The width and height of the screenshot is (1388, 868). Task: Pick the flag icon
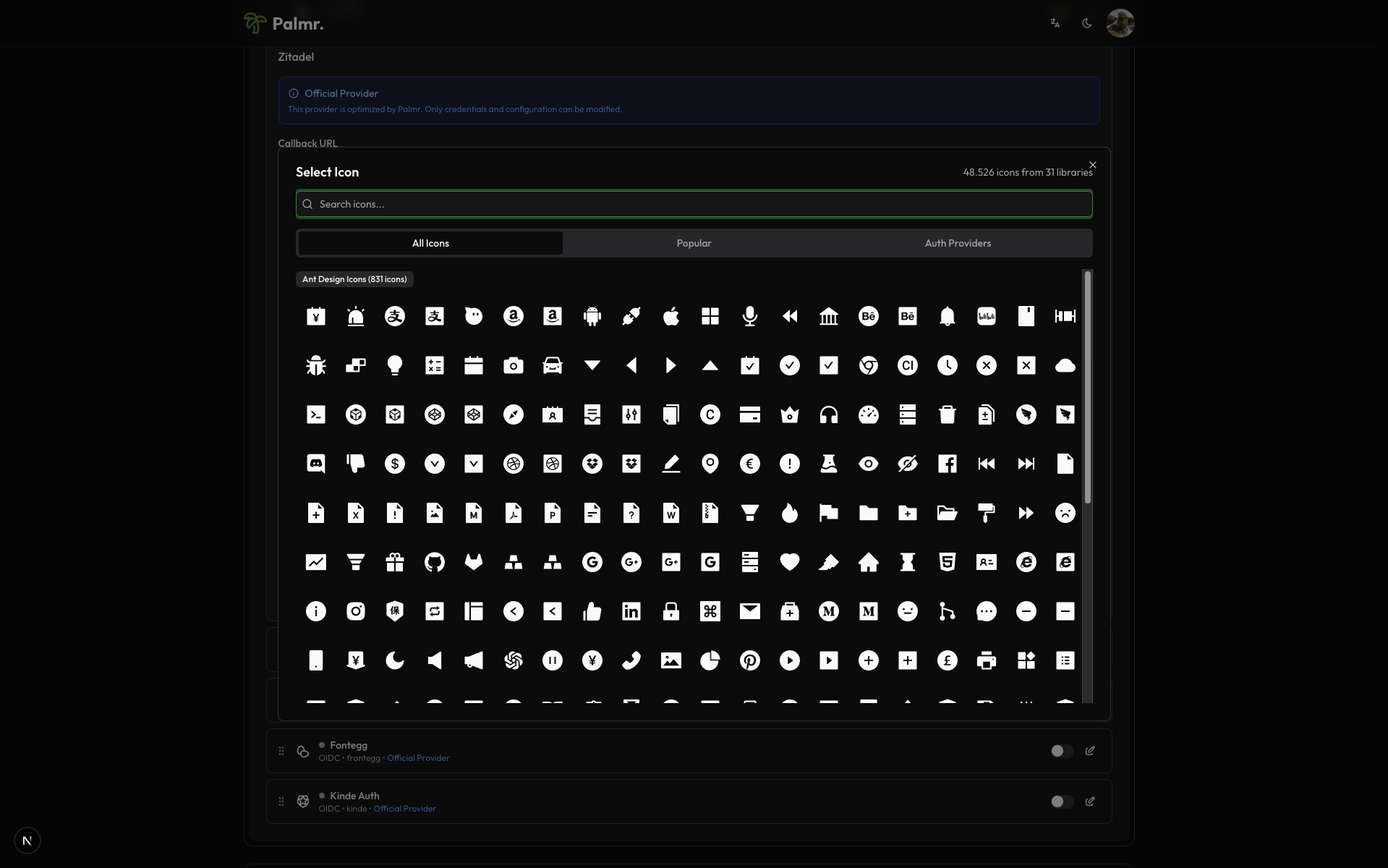point(829,513)
